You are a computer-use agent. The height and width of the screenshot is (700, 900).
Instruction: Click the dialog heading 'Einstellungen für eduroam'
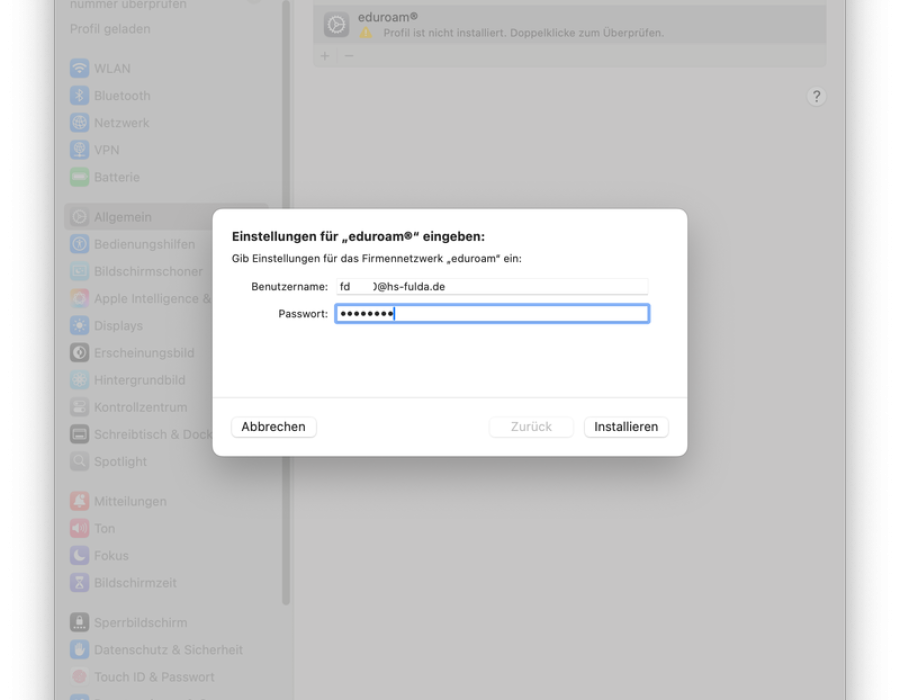click(358, 236)
